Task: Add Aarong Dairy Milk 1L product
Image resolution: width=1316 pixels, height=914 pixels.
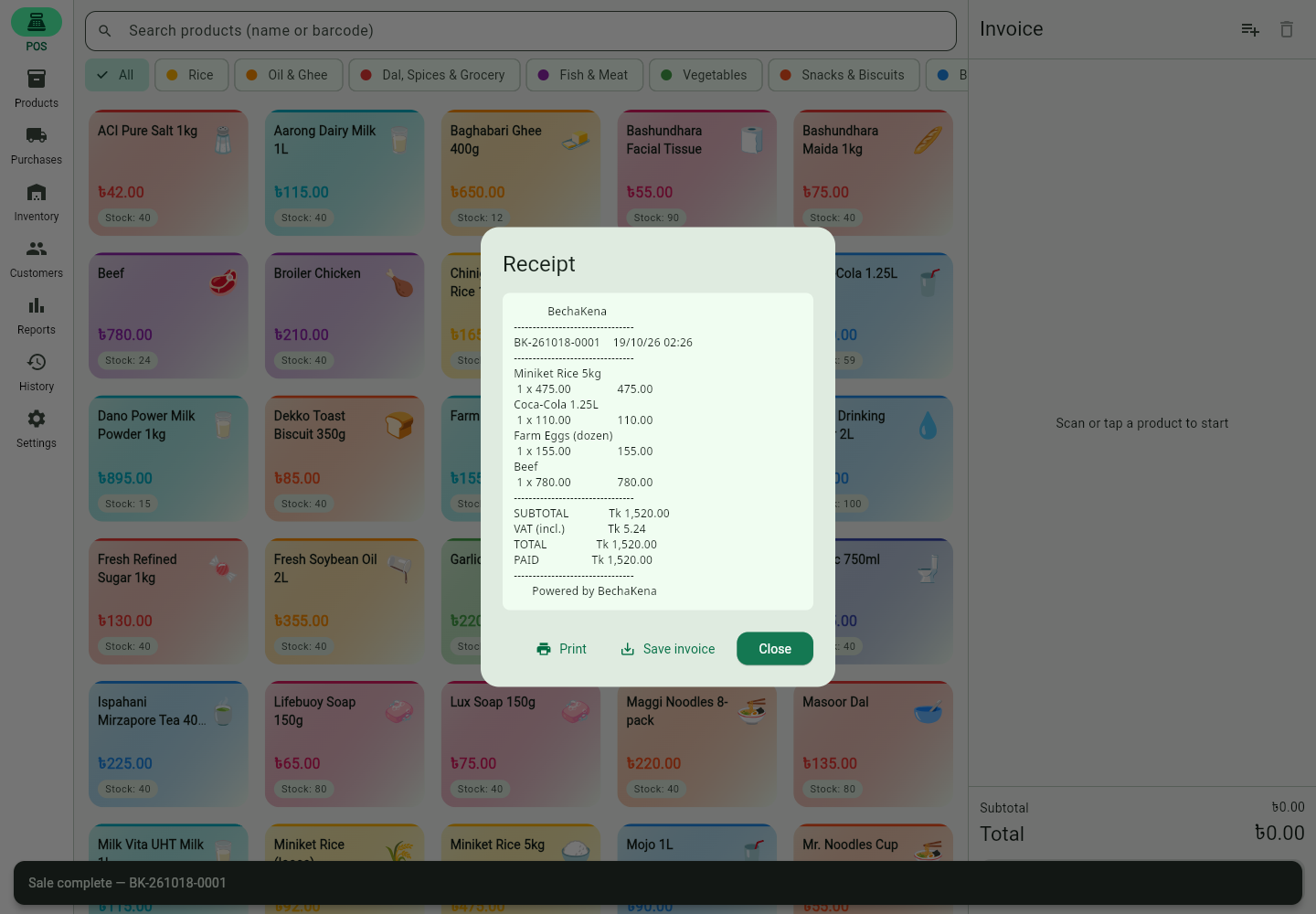Action: point(345,173)
